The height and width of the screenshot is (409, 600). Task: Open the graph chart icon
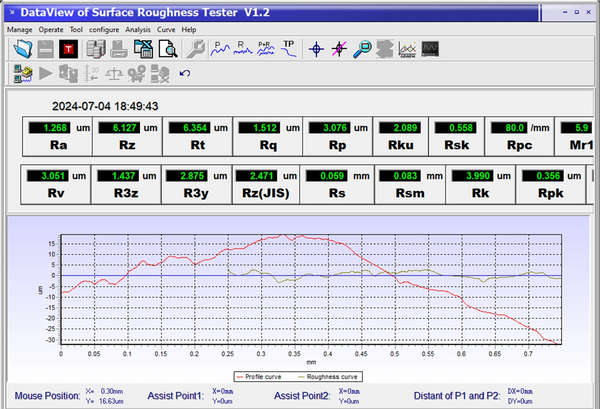click(x=408, y=48)
